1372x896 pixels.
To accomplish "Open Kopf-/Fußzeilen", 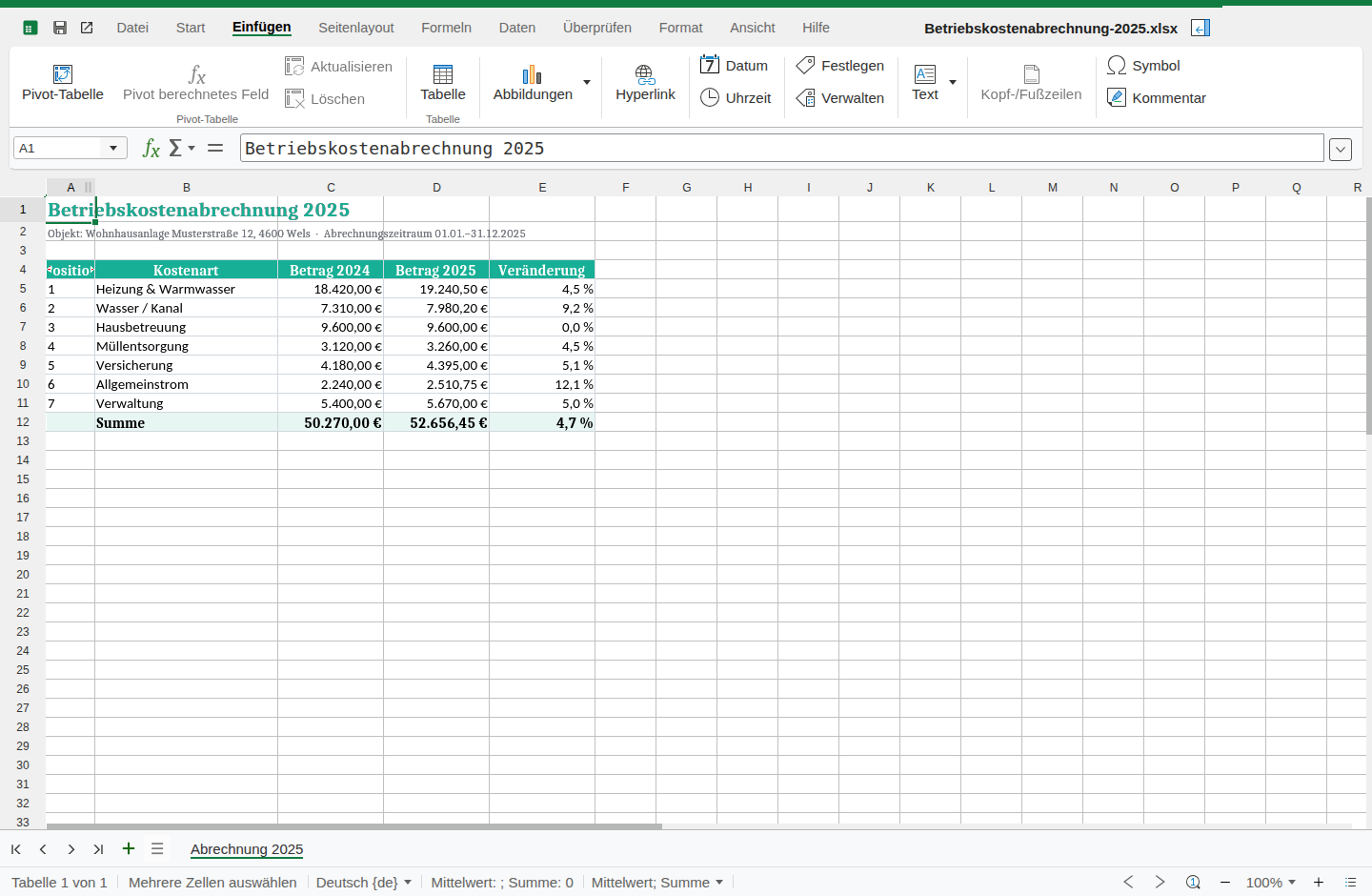I will click(x=1031, y=83).
